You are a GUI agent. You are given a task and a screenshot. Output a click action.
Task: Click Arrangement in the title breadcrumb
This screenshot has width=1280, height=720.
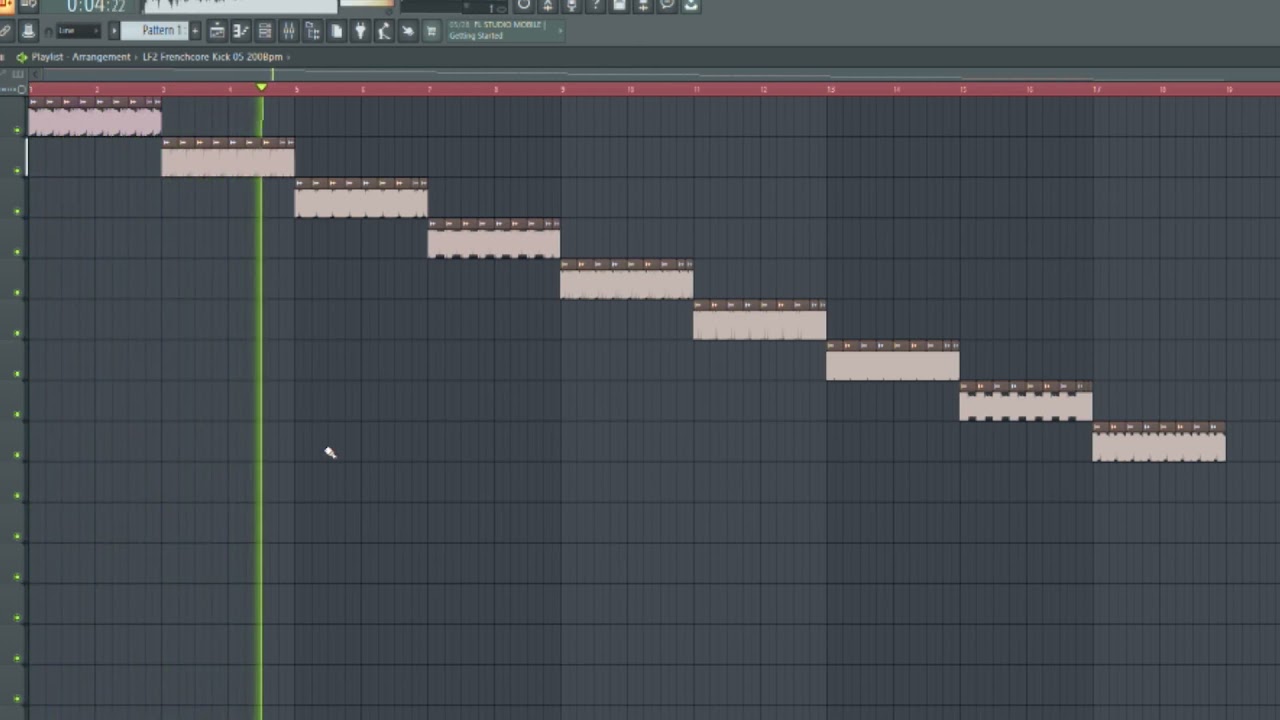[101, 57]
